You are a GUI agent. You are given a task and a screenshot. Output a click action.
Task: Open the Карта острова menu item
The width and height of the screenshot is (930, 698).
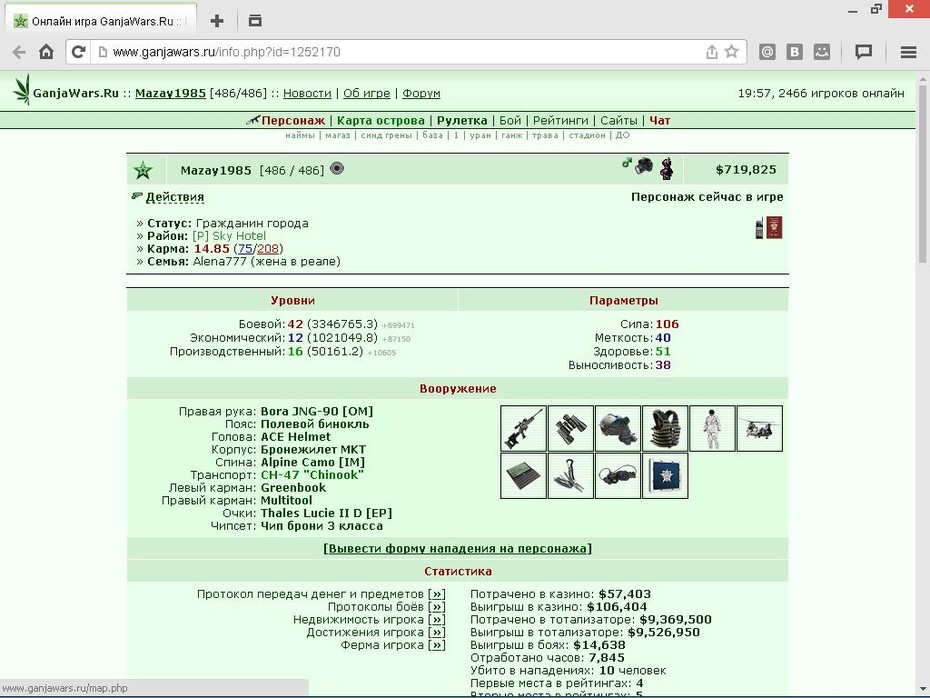coord(381,120)
